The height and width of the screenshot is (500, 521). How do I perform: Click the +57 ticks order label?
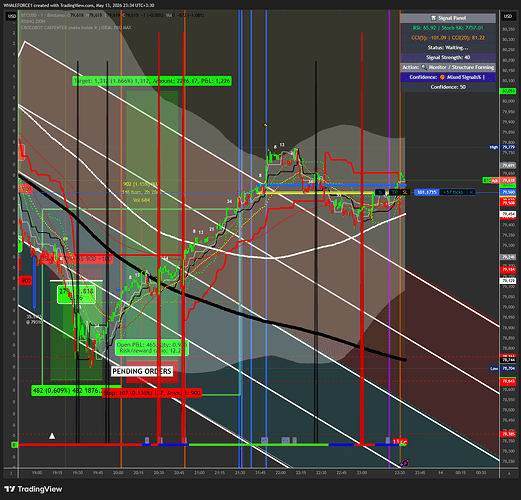(x=454, y=192)
